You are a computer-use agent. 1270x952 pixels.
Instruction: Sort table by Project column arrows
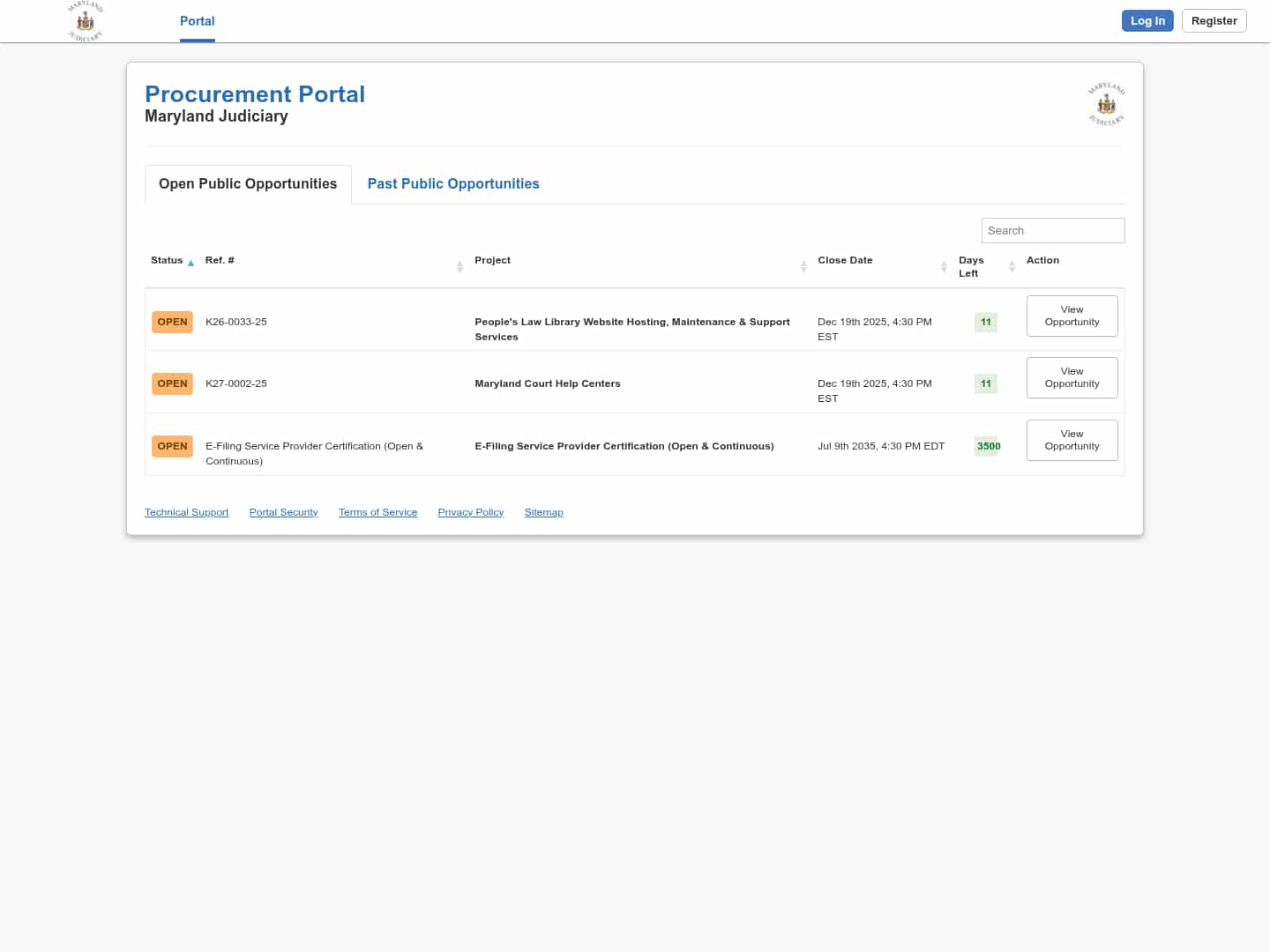pos(803,266)
